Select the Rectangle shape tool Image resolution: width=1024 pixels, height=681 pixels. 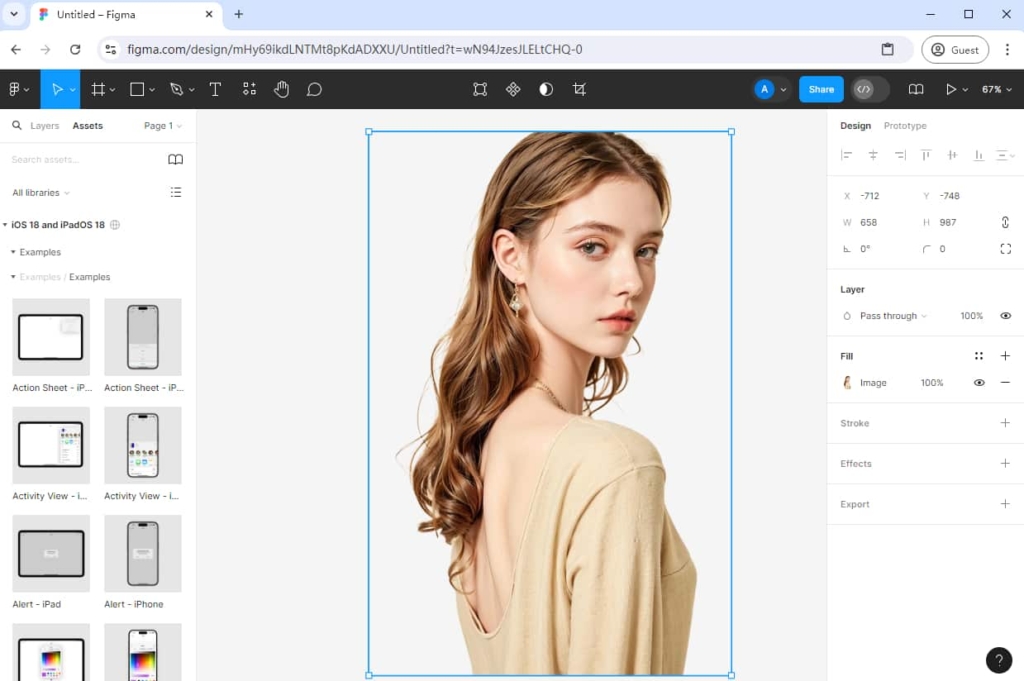pyautogui.click(x=136, y=89)
